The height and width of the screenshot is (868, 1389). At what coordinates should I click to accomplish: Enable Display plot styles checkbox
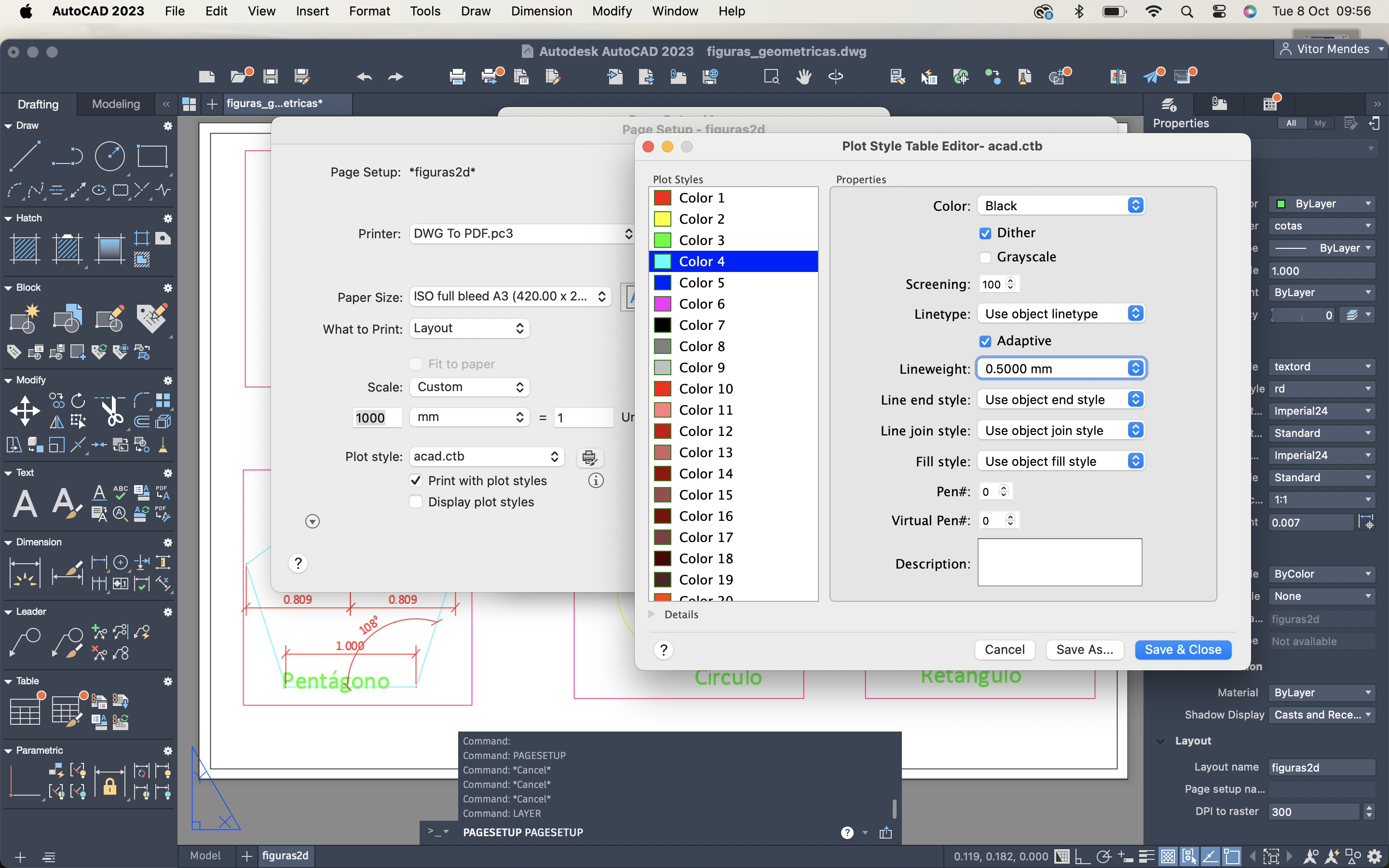pos(416,502)
